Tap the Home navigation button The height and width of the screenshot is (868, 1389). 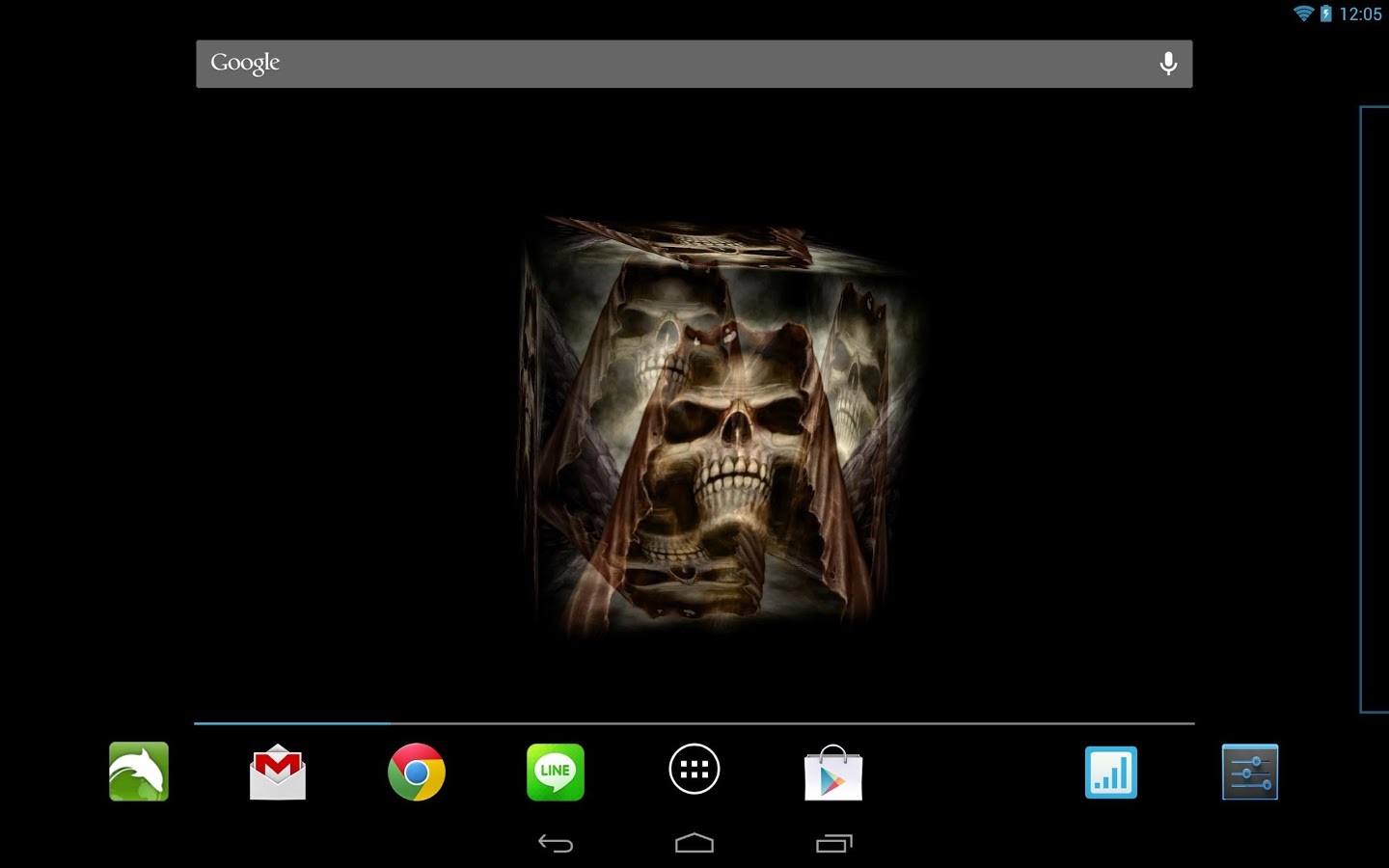[694, 844]
